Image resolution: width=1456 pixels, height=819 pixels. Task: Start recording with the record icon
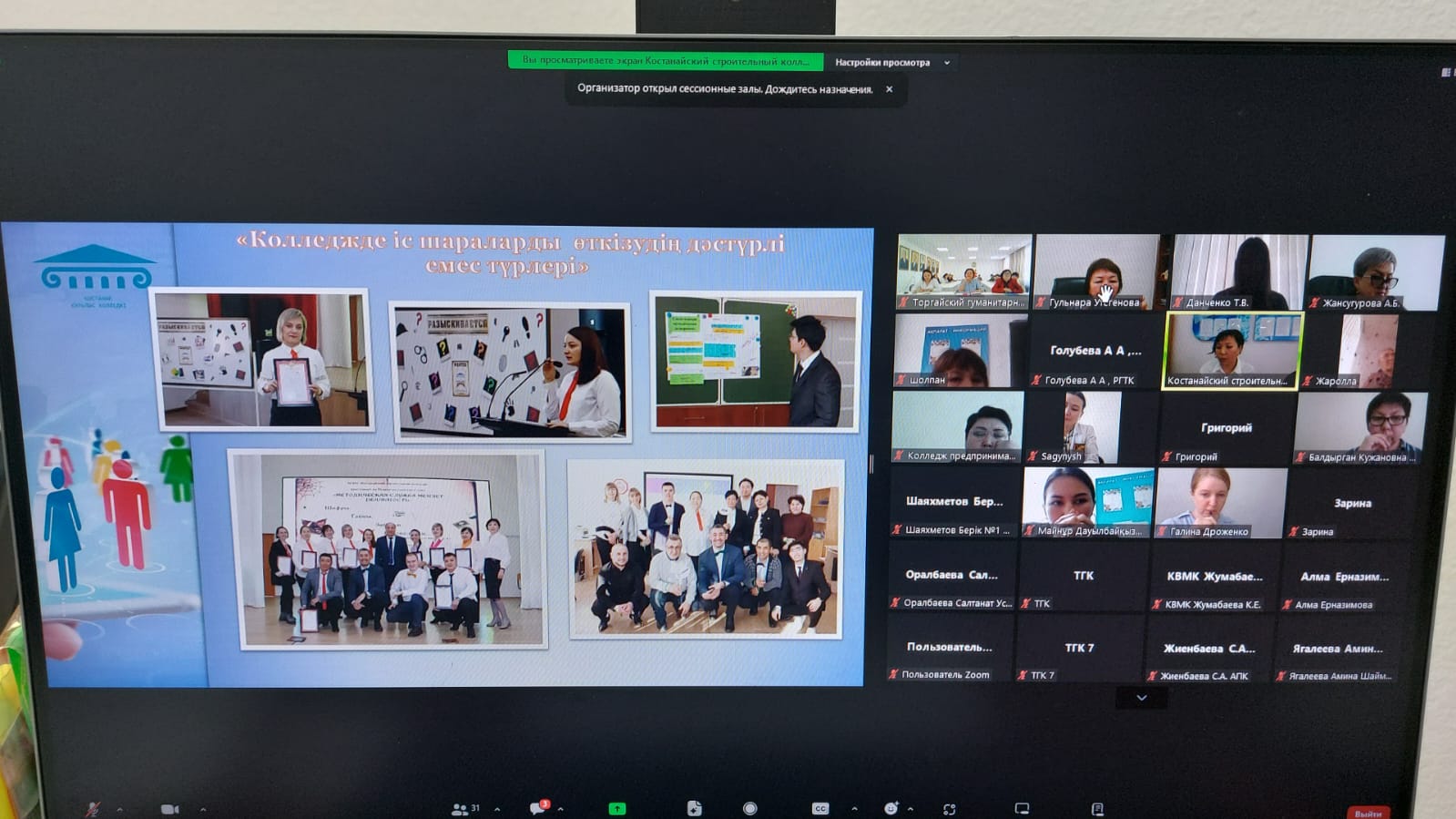coord(749,809)
